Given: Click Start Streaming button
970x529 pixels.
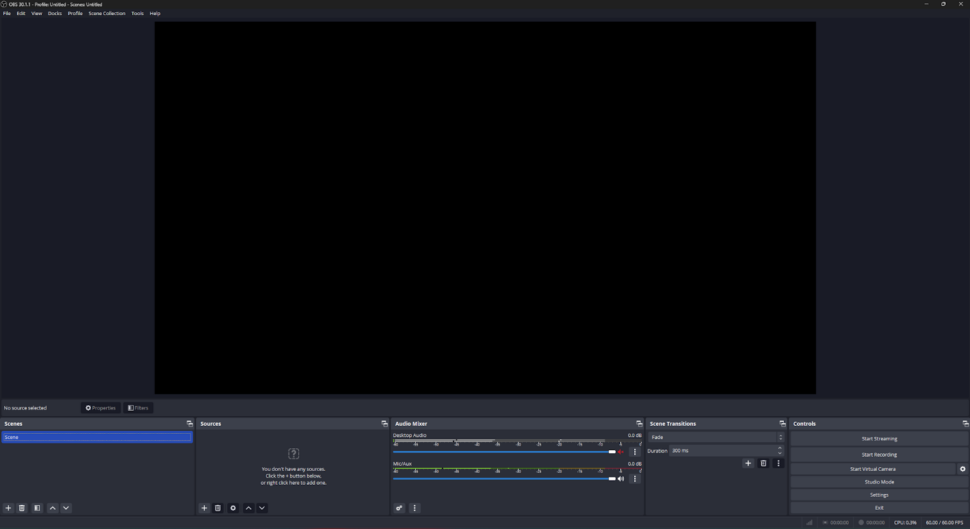Looking at the screenshot, I should 879,439.
